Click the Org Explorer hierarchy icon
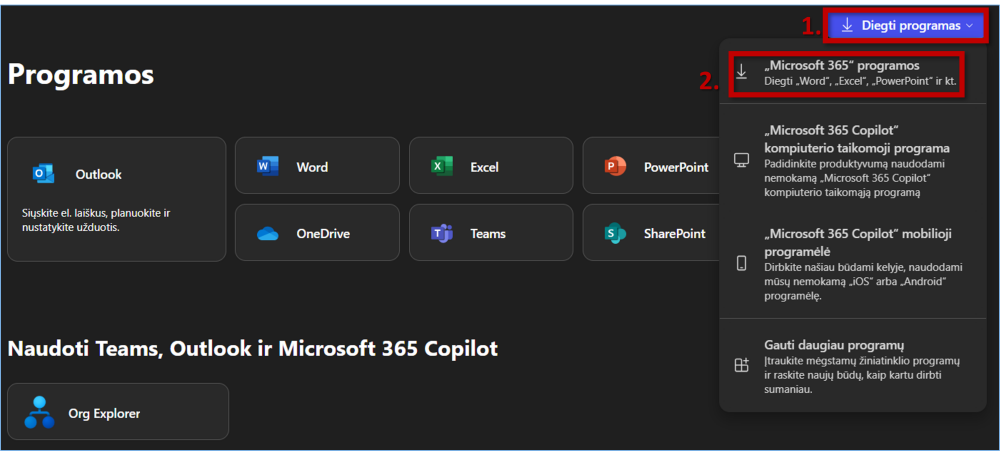 tap(40, 412)
